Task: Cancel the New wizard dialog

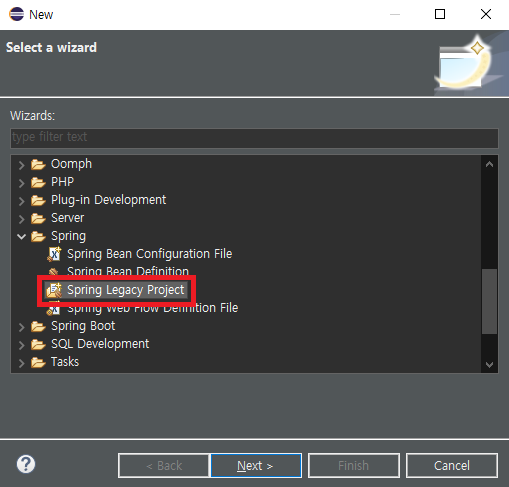Action: (452, 465)
